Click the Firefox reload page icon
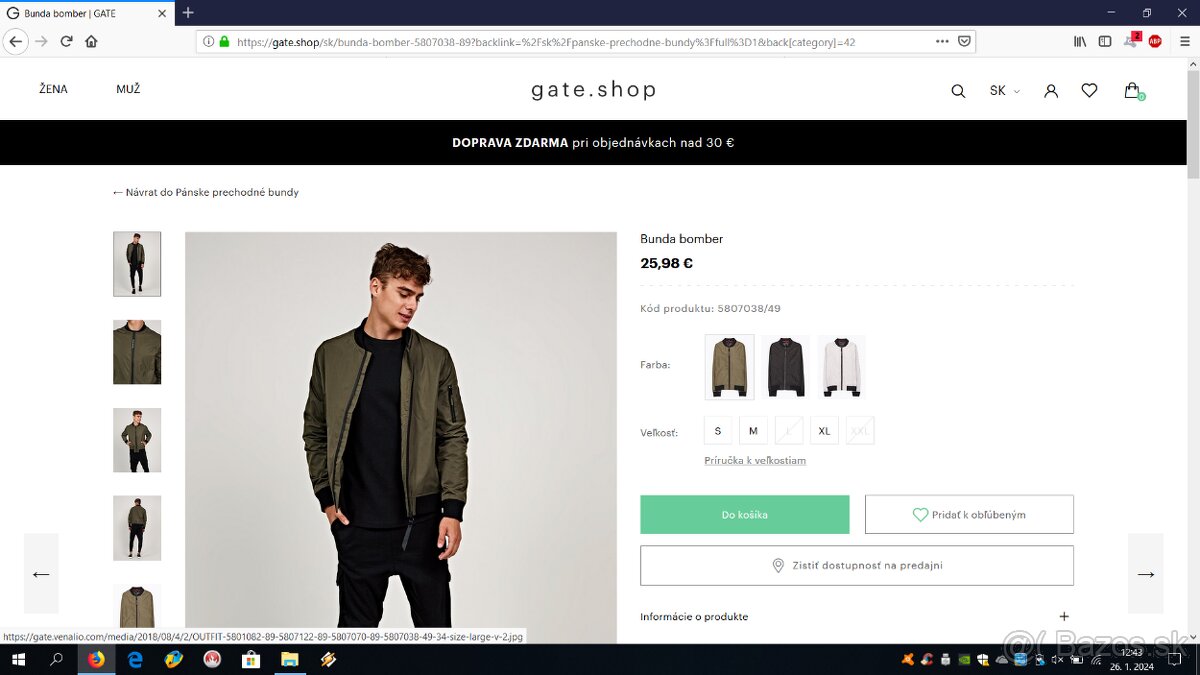Image resolution: width=1200 pixels, height=675 pixels. (x=67, y=42)
